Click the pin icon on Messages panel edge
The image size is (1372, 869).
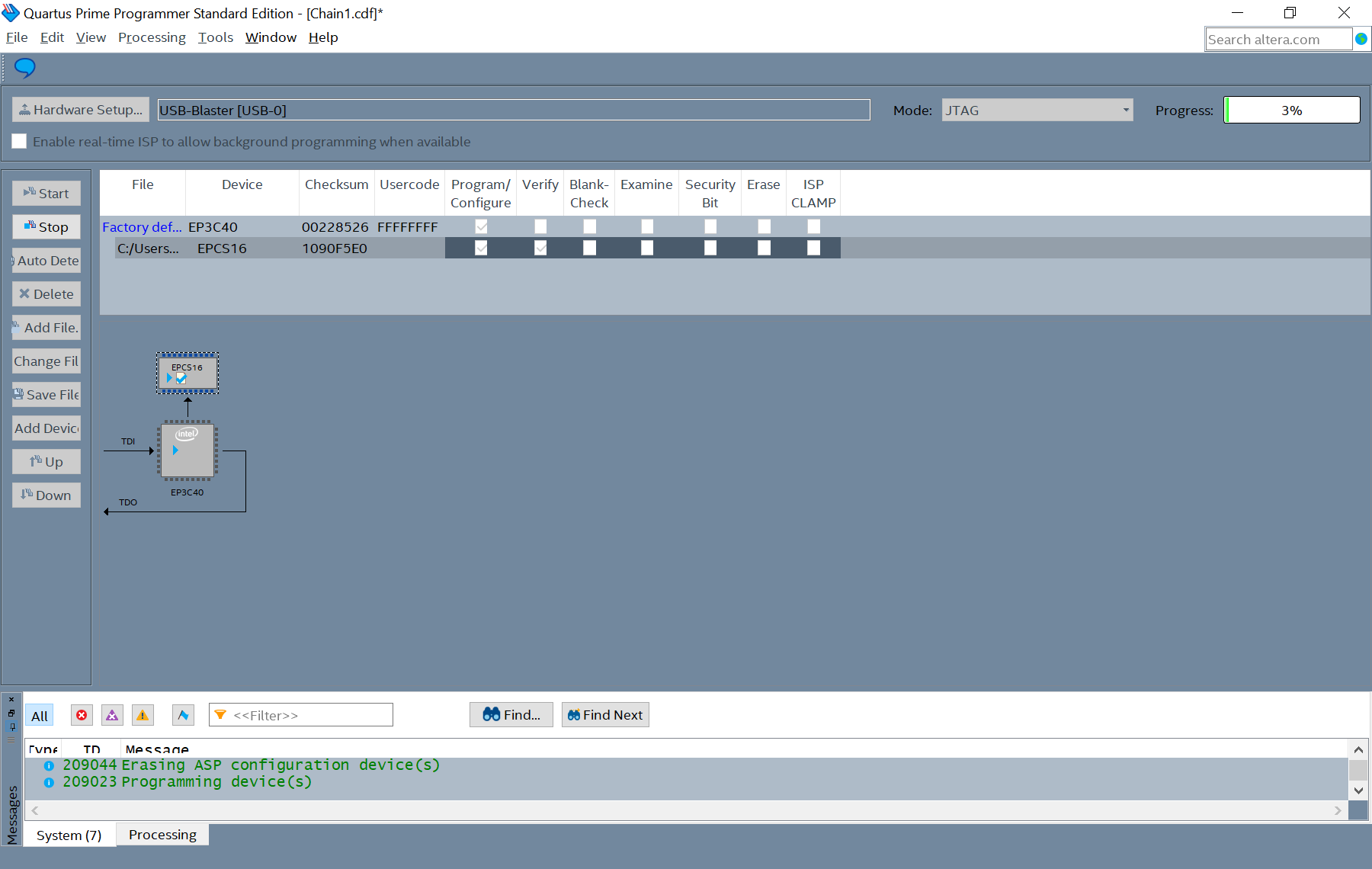coord(11,726)
